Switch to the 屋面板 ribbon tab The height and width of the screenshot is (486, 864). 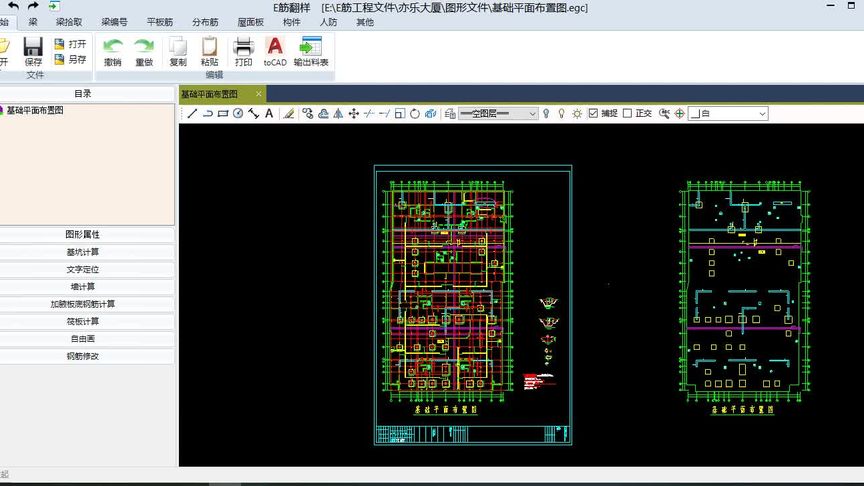coord(250,22)
